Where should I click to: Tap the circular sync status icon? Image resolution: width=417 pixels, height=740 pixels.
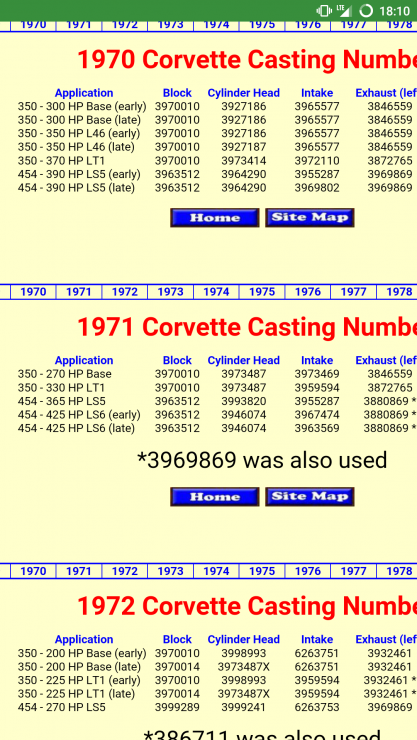click(x=366, y=10)
